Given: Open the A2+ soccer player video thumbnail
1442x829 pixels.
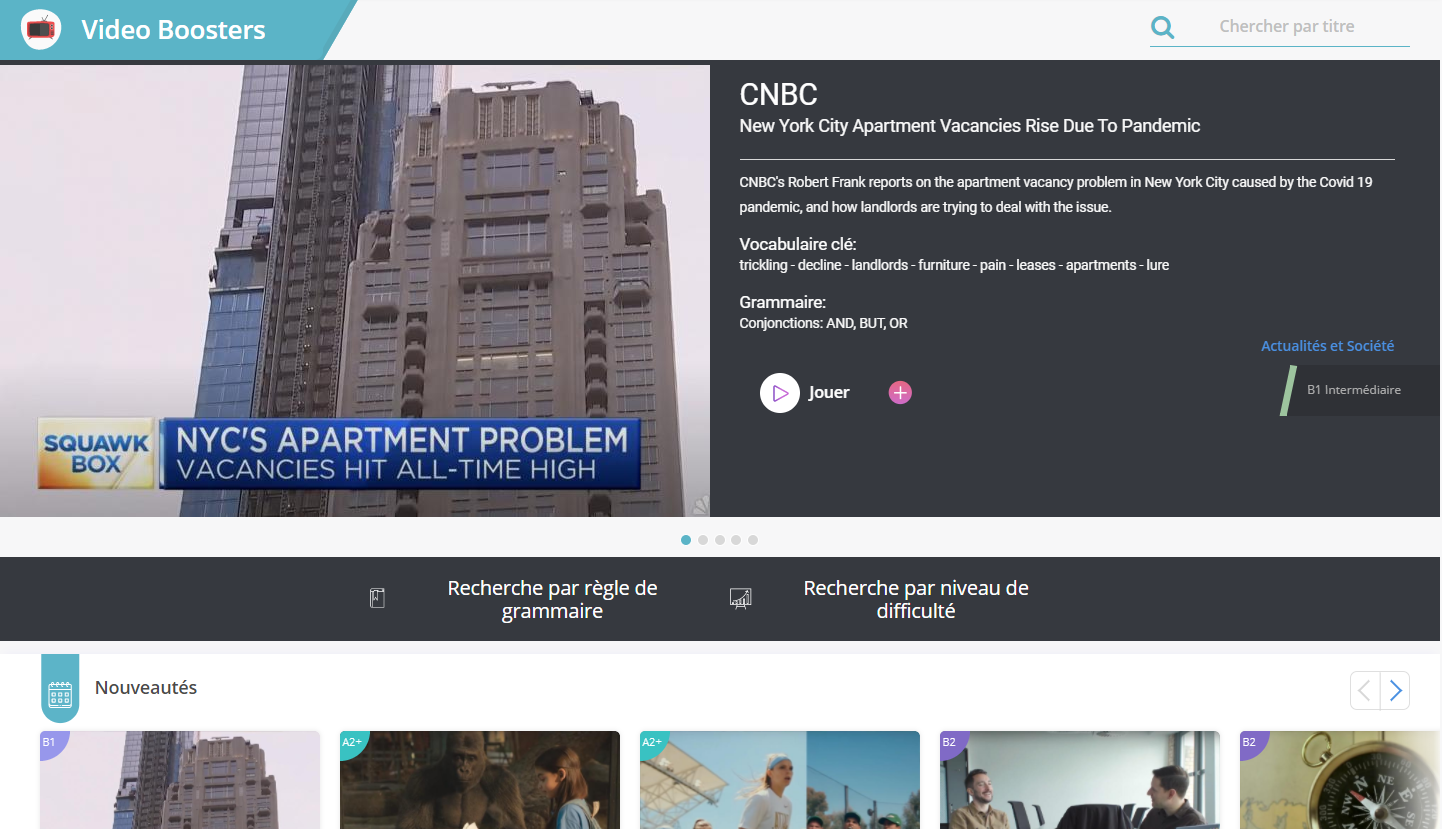Looking at the screenshot, I should (x=780, y=780).
